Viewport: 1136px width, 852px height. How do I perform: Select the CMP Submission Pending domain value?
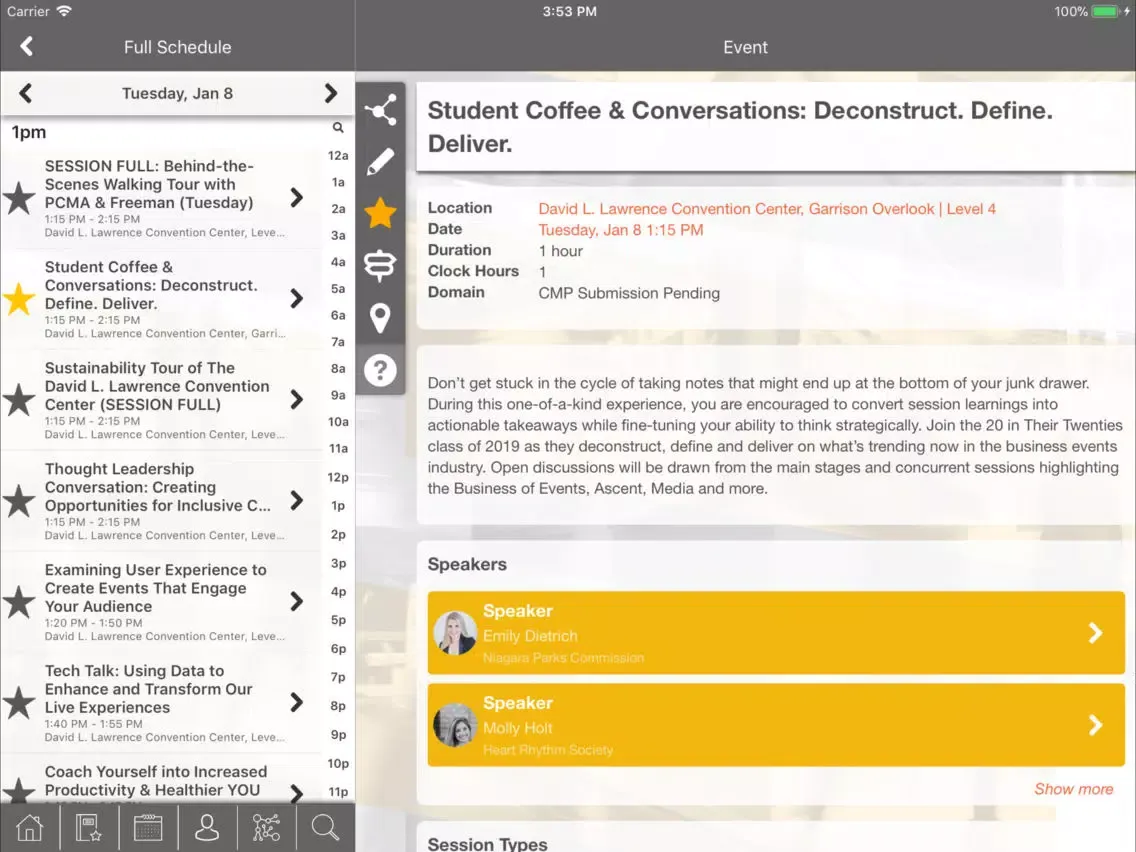(629, 293)
